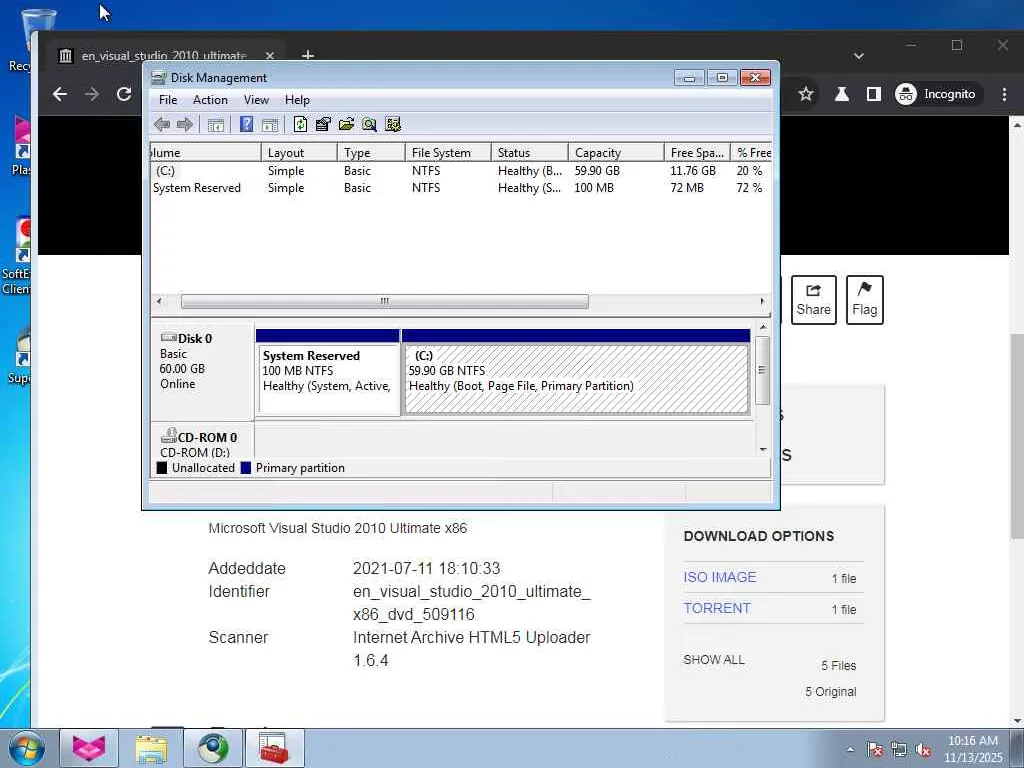The image size is (1024, 768).
Task: Sort volumes by the Layout column header
Action: (298, 152)
